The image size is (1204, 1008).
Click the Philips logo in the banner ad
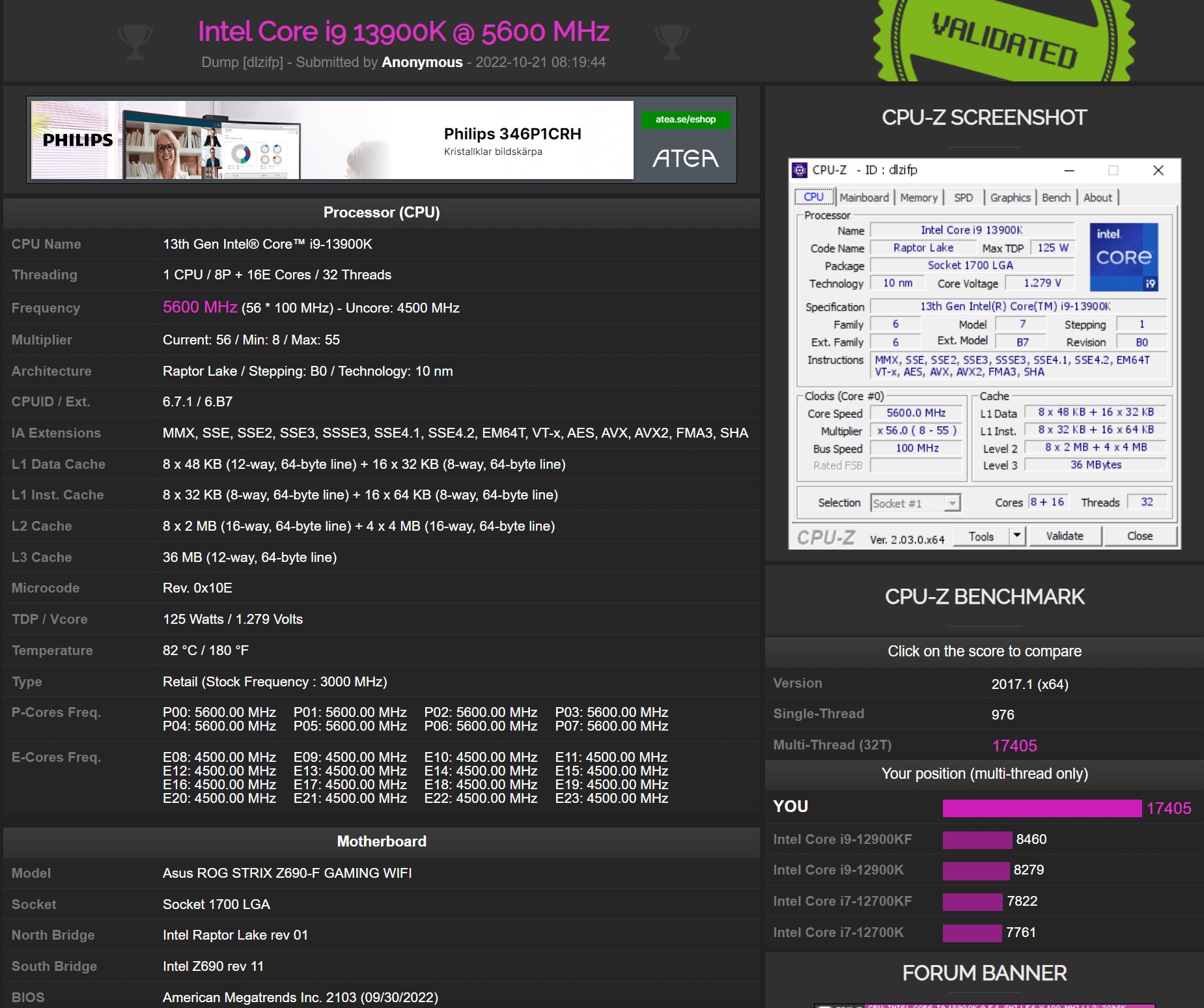[x=77, y=140]
